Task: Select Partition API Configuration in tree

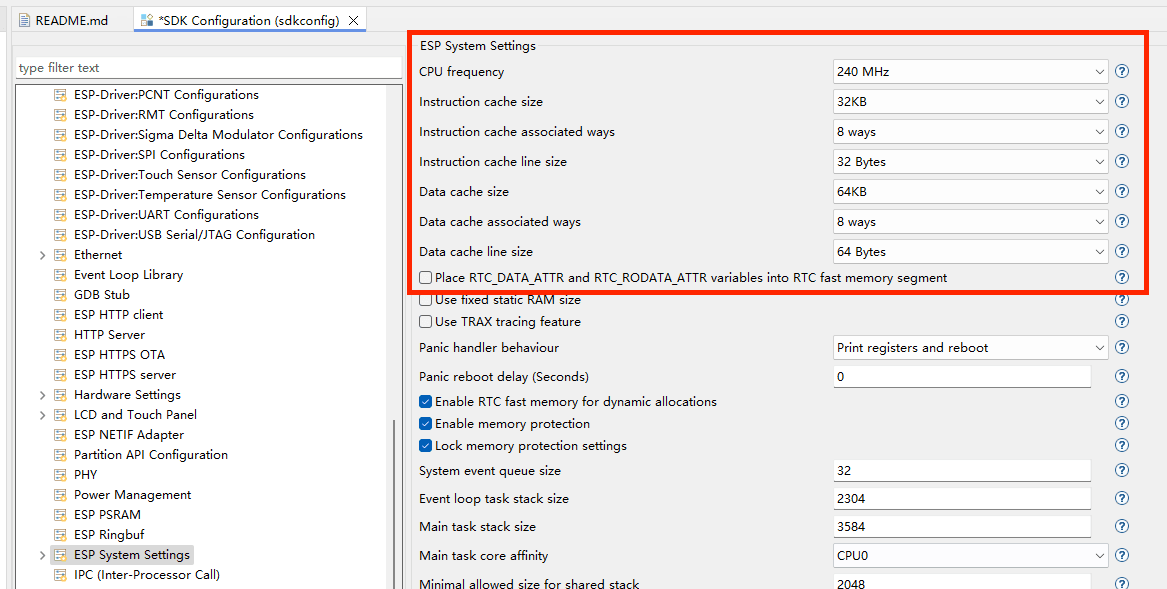Action: tap(150, 454)
